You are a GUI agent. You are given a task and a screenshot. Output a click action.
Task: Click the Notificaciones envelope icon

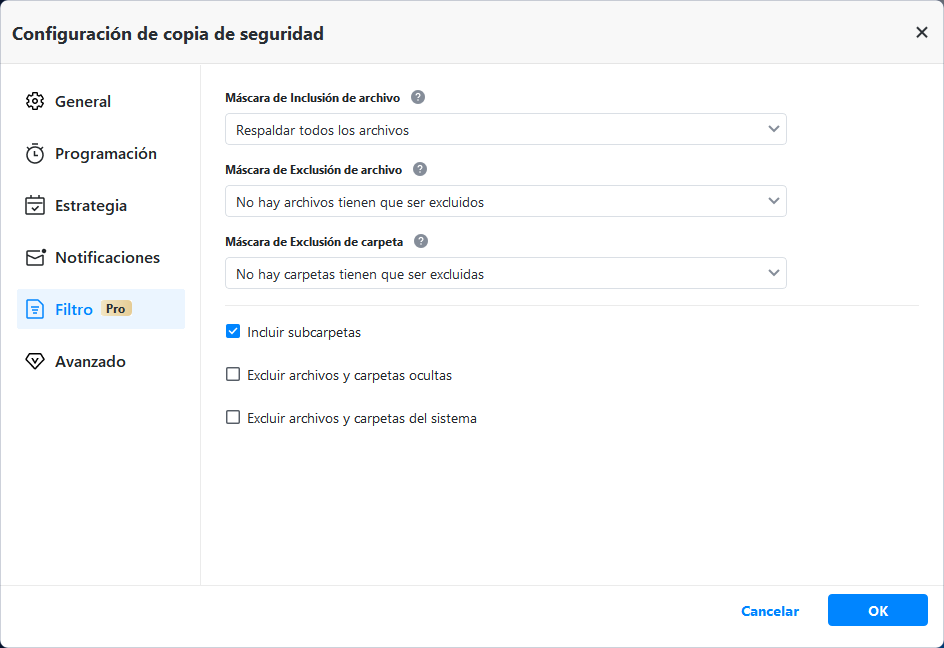(x=36, y=258)
